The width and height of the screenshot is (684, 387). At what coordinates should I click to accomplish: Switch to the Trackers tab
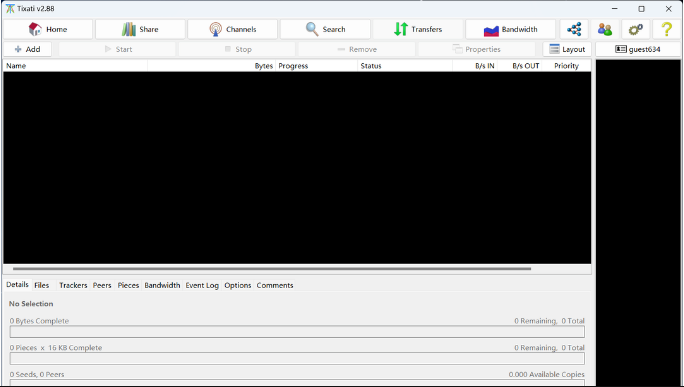coord(73,285)
